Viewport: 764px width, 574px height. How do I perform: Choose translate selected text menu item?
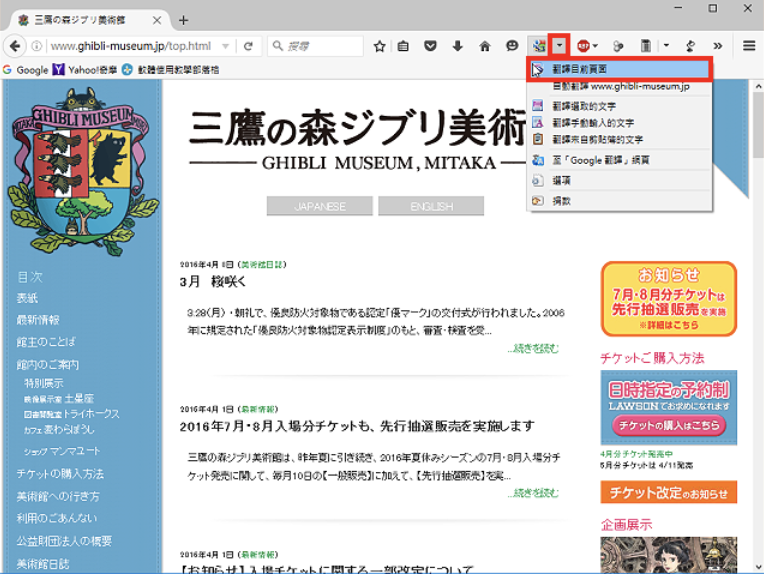click(x=620, y=106)
